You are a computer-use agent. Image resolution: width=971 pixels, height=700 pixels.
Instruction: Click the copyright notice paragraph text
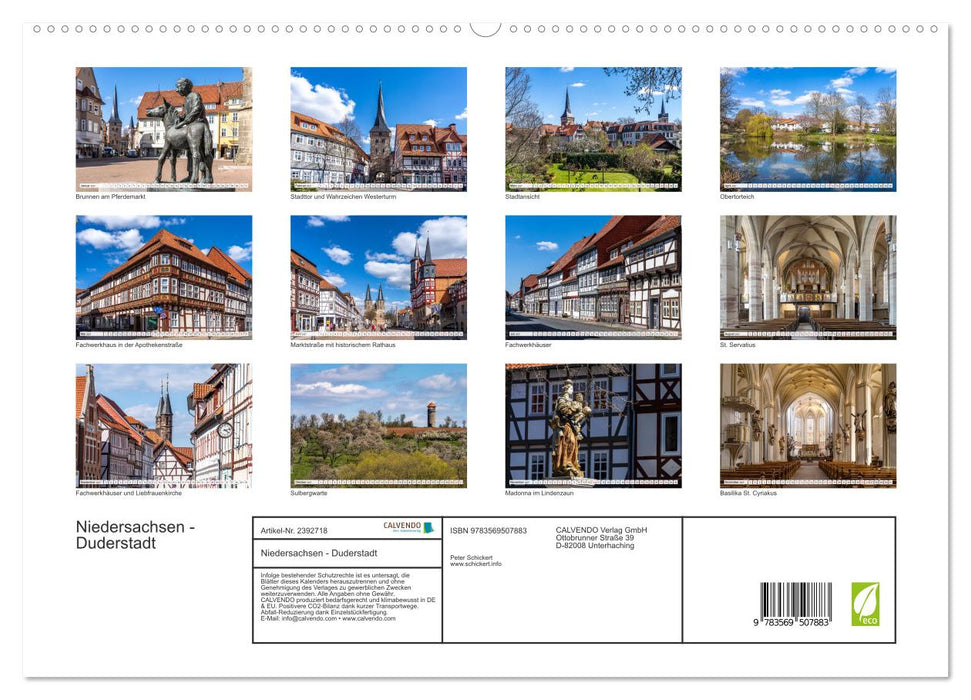[x=347, y=597]
